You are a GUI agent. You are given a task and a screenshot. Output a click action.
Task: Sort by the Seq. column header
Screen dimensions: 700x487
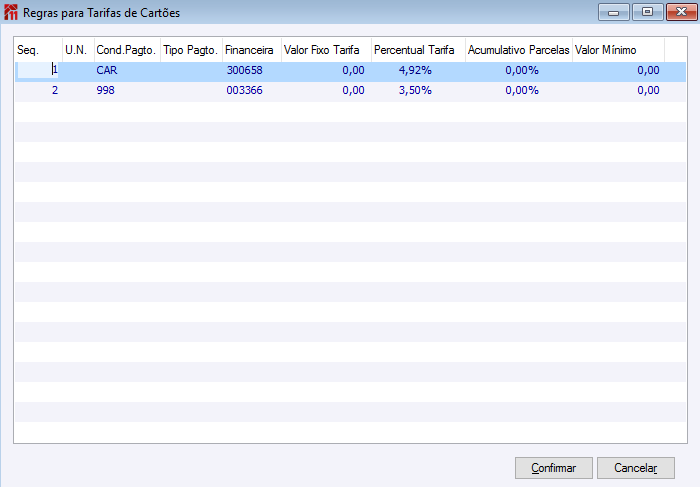click(39, 50)
